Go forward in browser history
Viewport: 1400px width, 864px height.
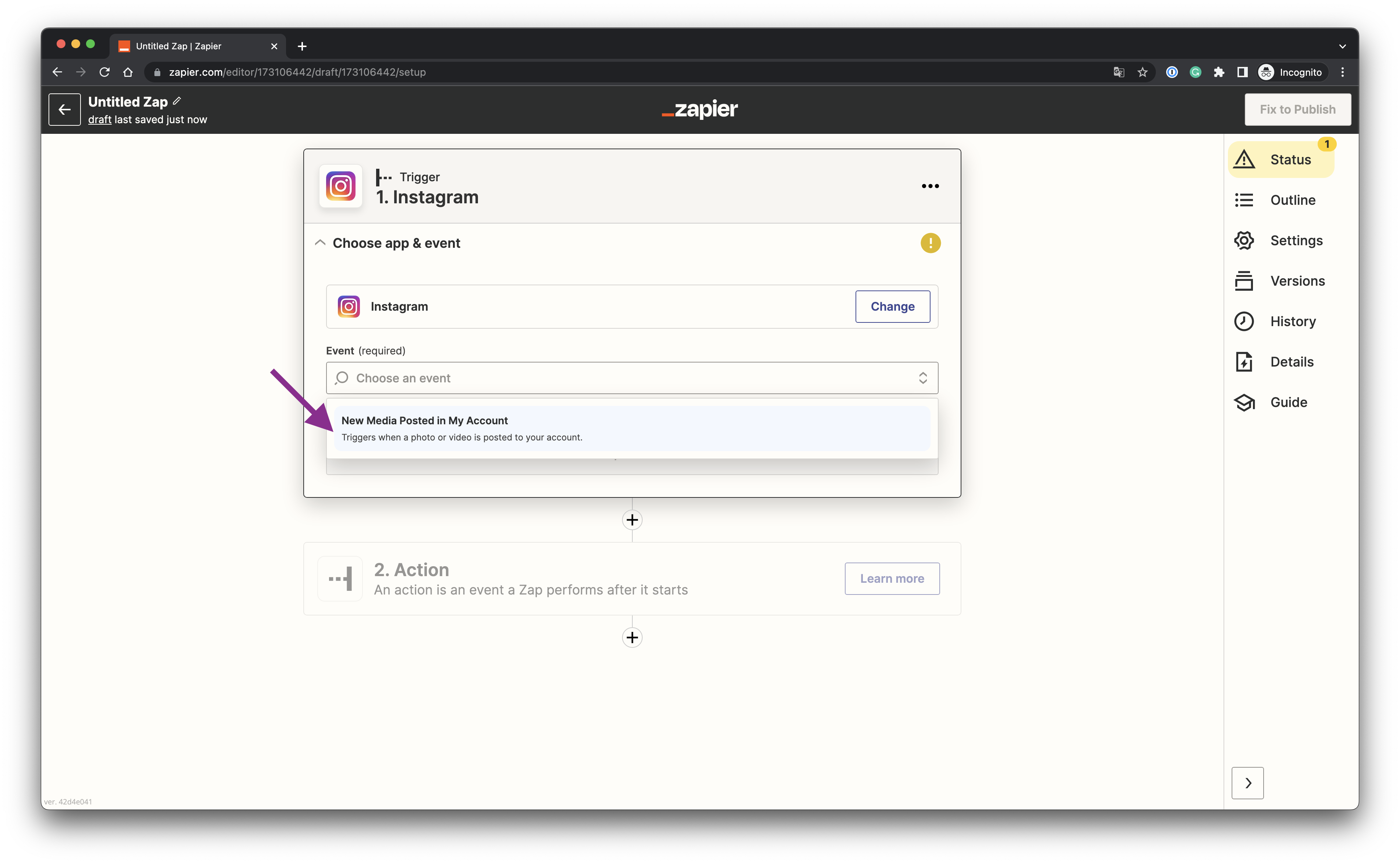81,72
